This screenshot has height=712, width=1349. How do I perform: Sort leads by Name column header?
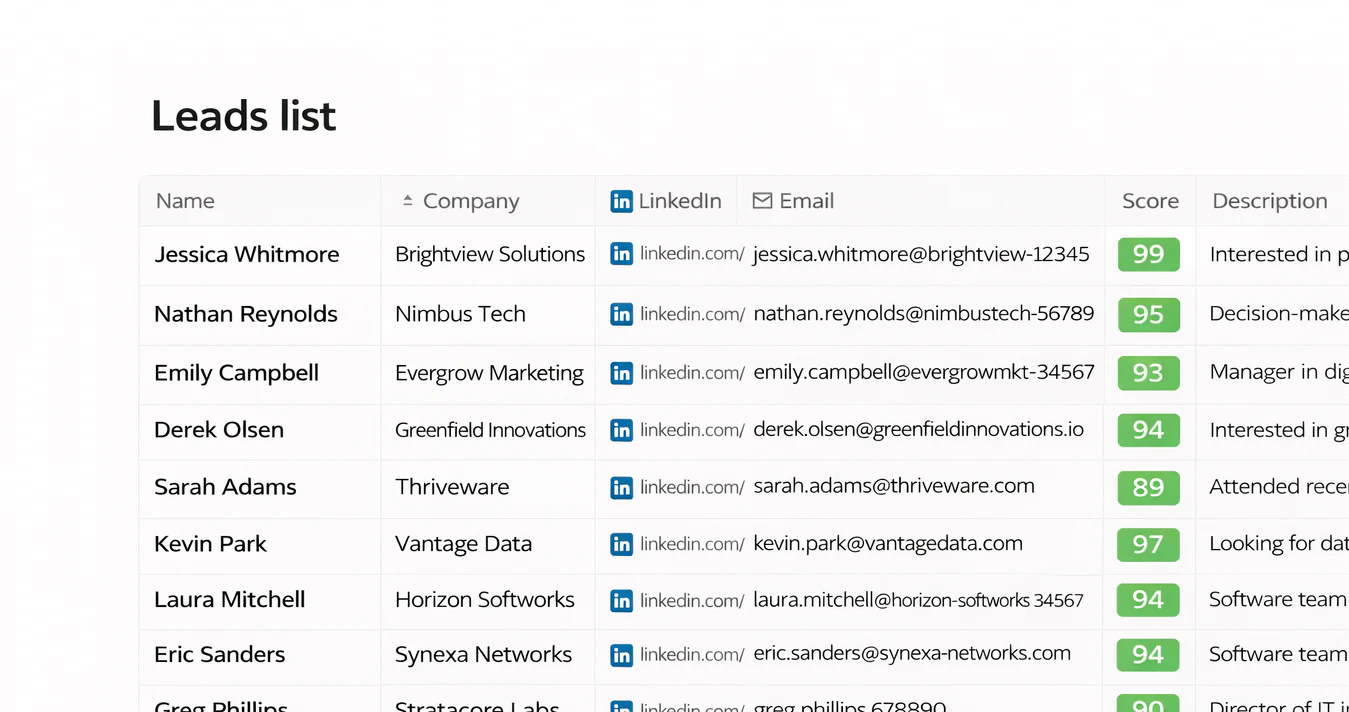pos(185,201)
